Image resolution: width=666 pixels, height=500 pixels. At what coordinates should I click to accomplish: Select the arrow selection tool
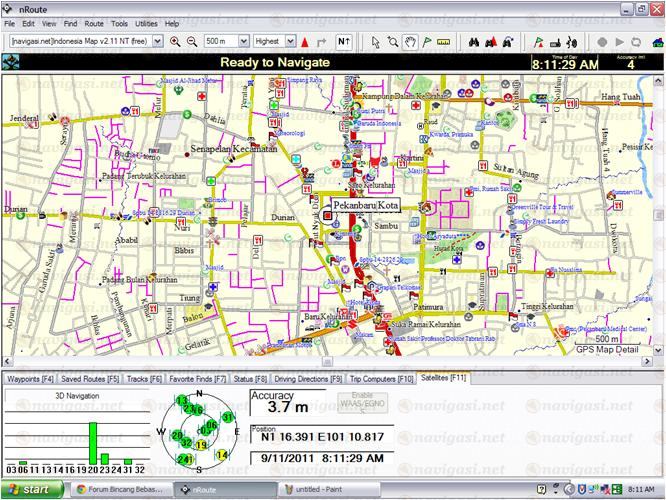pos(375,42)
